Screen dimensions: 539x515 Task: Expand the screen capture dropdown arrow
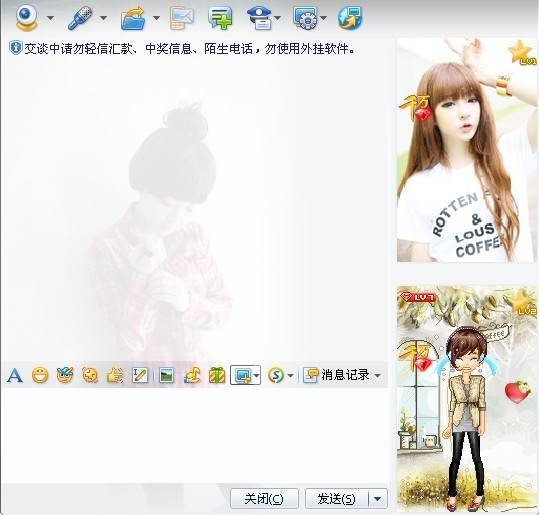click(256, 375)
